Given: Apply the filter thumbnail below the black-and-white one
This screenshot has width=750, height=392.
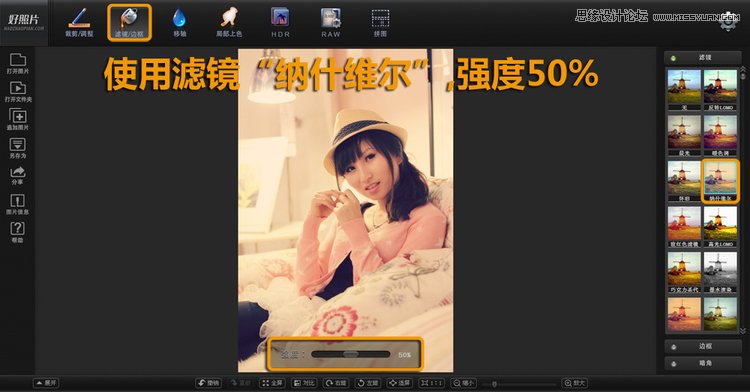Looking at the screenshot, I should (x=720, y=314).
